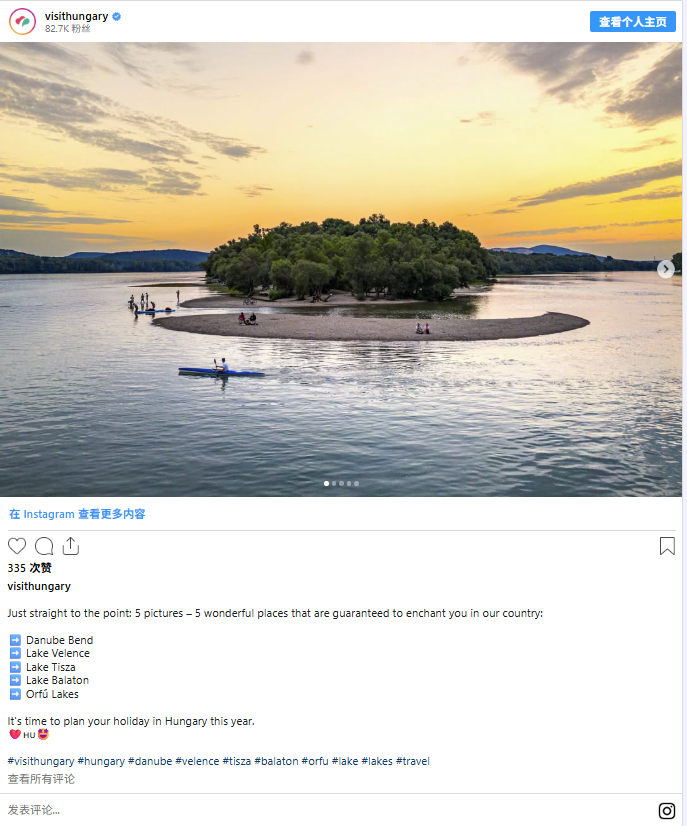Image resolution: width=687 pixels, height=826 pixels.
Task: Click the Instagram logo icon
Action: (x=667, y=810)
